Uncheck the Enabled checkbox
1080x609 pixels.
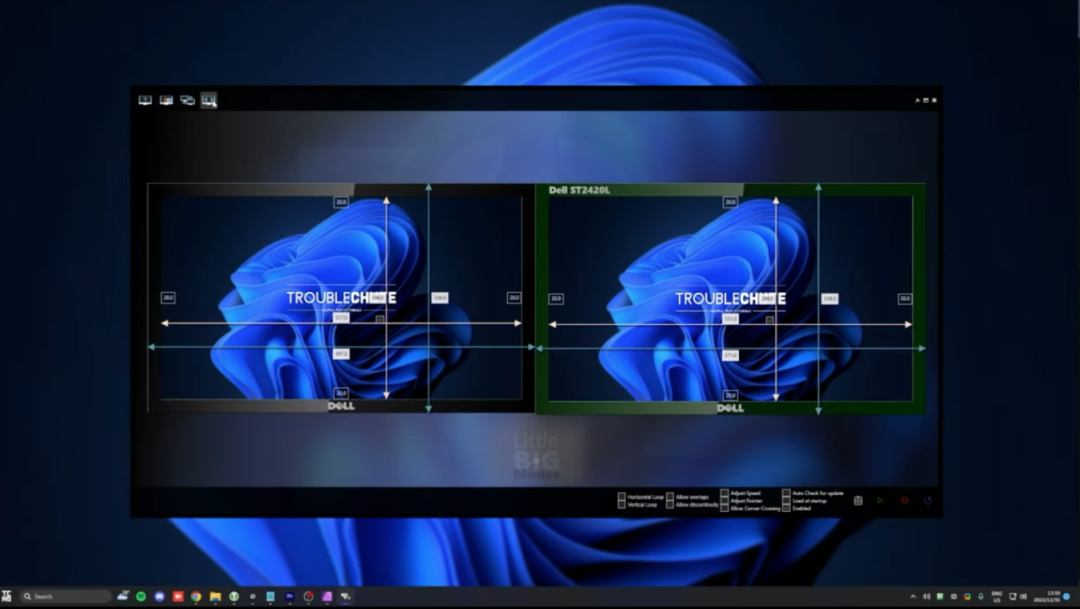(x=787, y=508)
